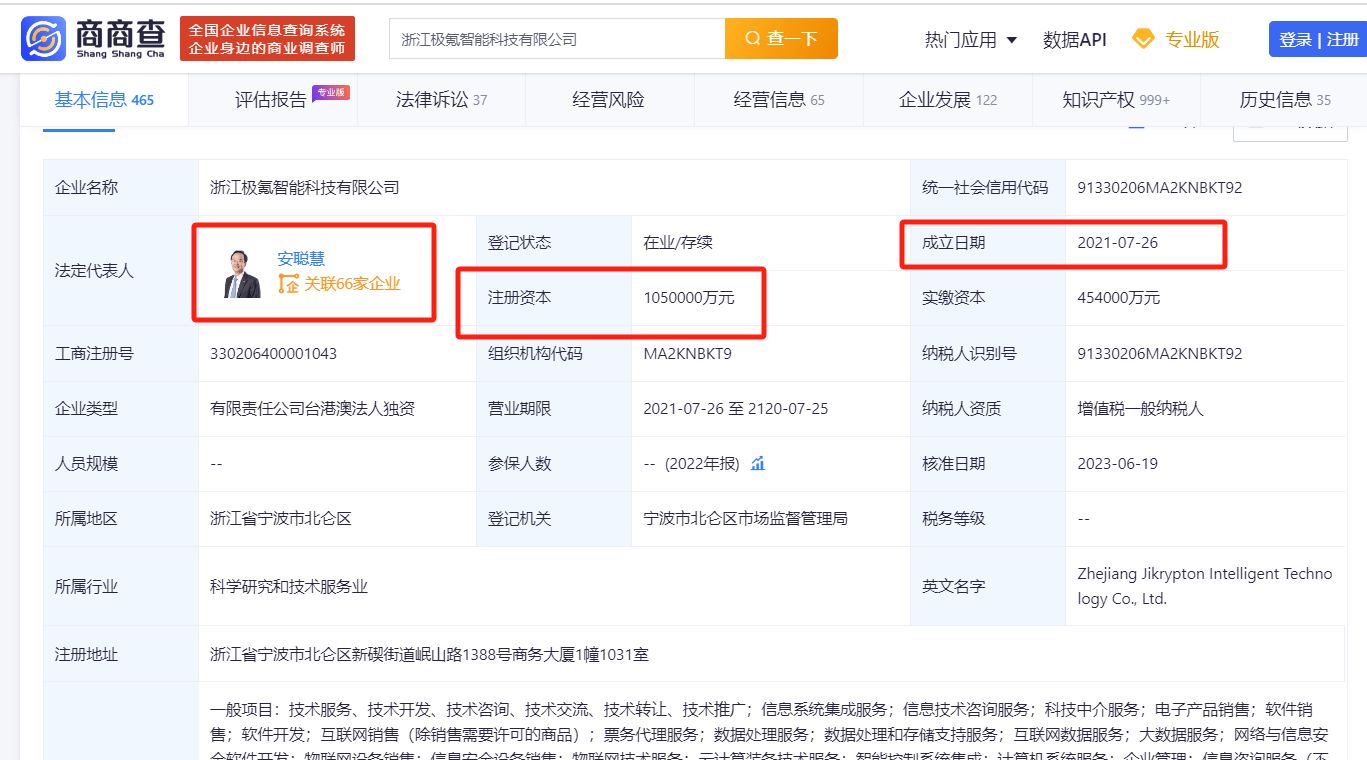Click the 成立日期 value 2021-07-26

point(1118,242)
